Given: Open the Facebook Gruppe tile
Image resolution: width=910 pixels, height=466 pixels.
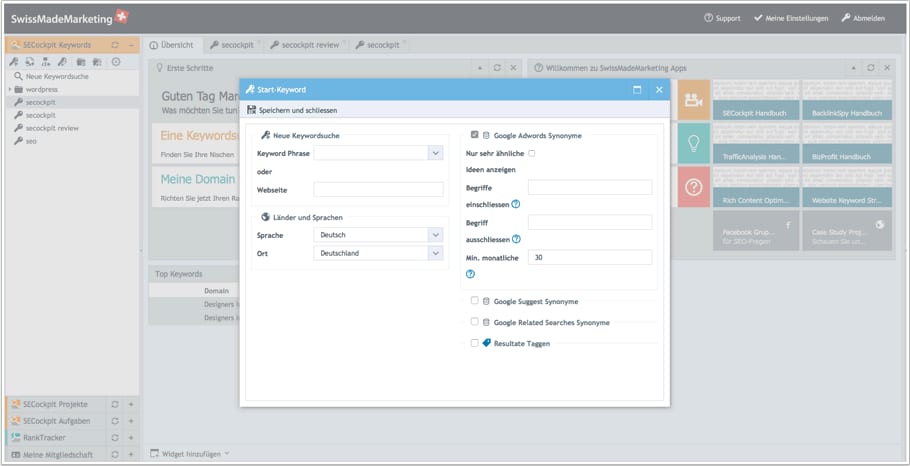Looking at the screenshot, I should click(x=756, y=230).
